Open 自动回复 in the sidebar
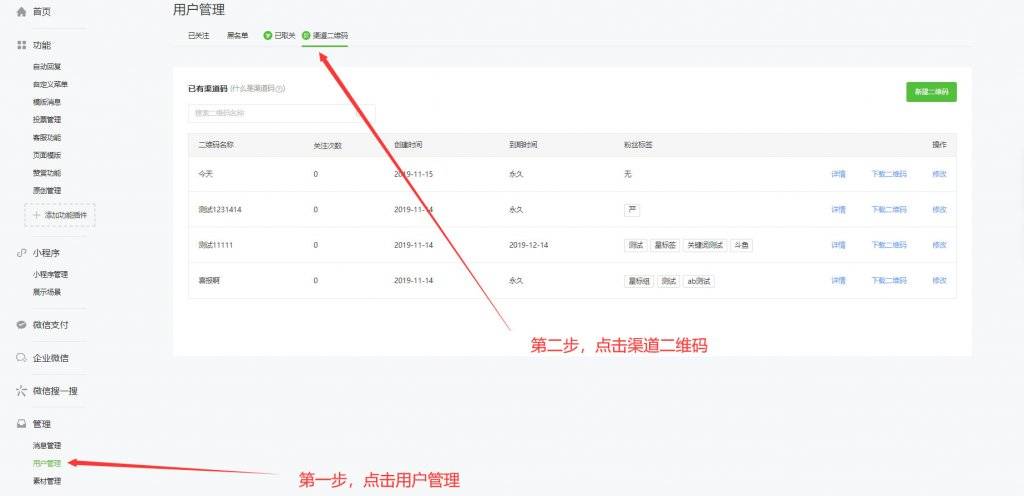The width and height of the screenshot is (1024, 496). (x=46, y=66)
